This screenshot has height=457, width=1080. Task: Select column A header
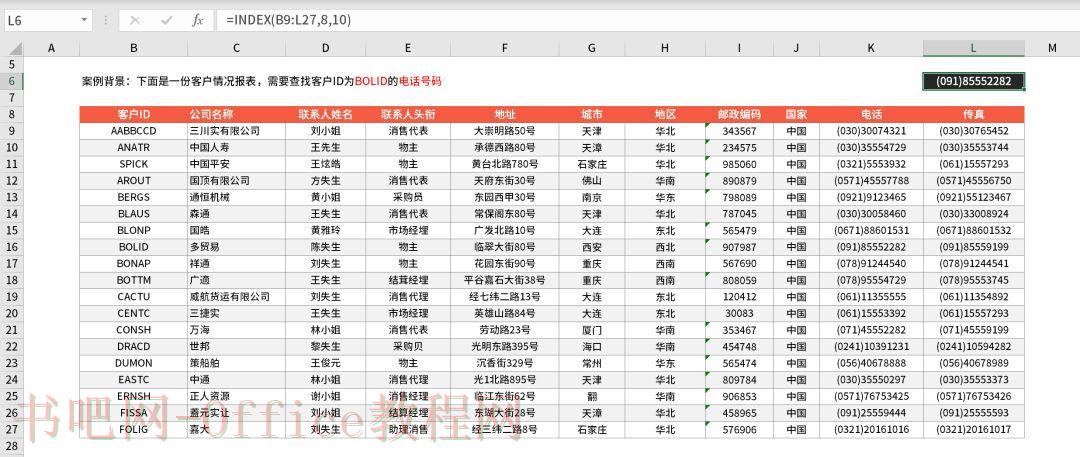click(51, 48)
